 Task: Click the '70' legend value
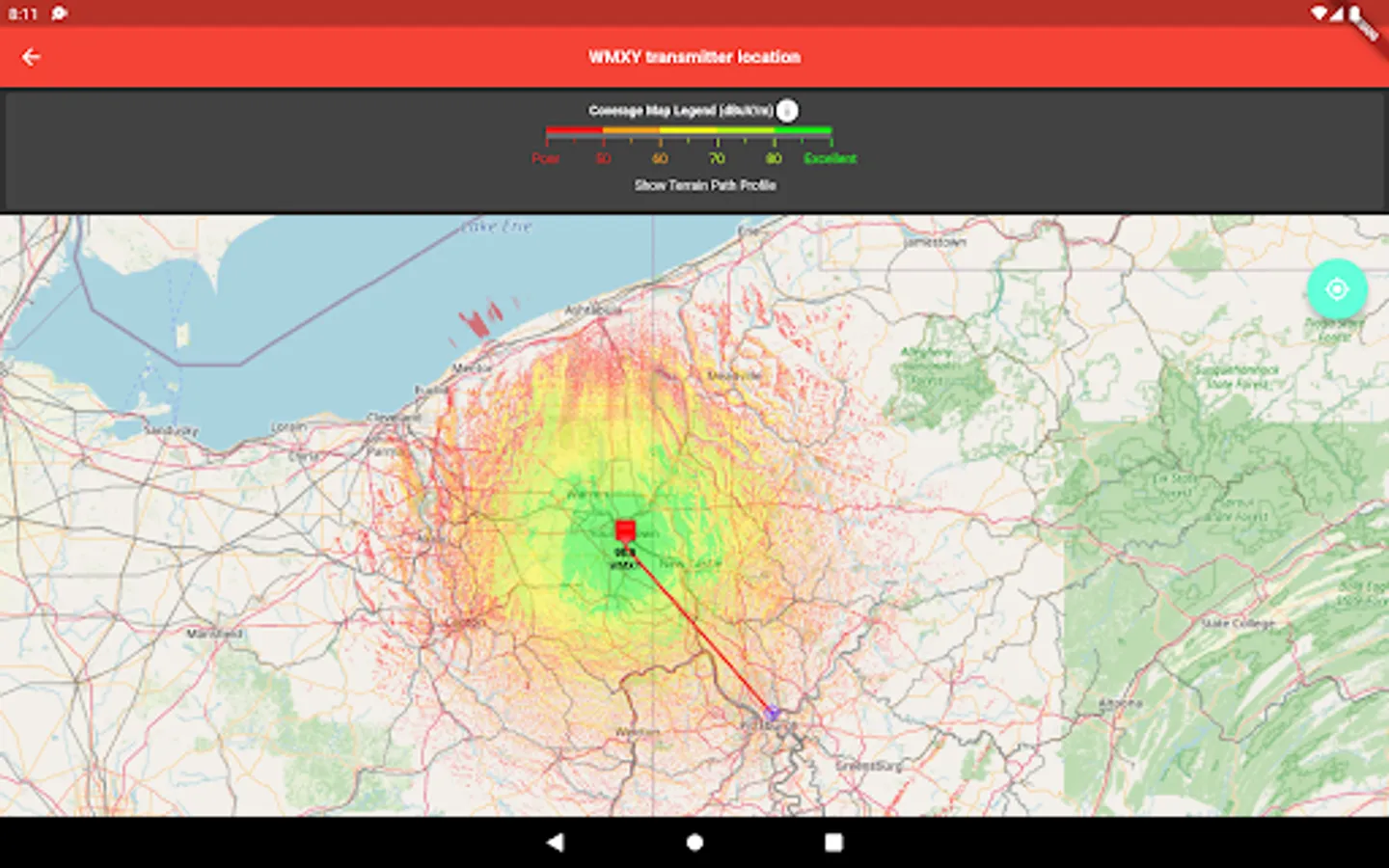point(717,158)
